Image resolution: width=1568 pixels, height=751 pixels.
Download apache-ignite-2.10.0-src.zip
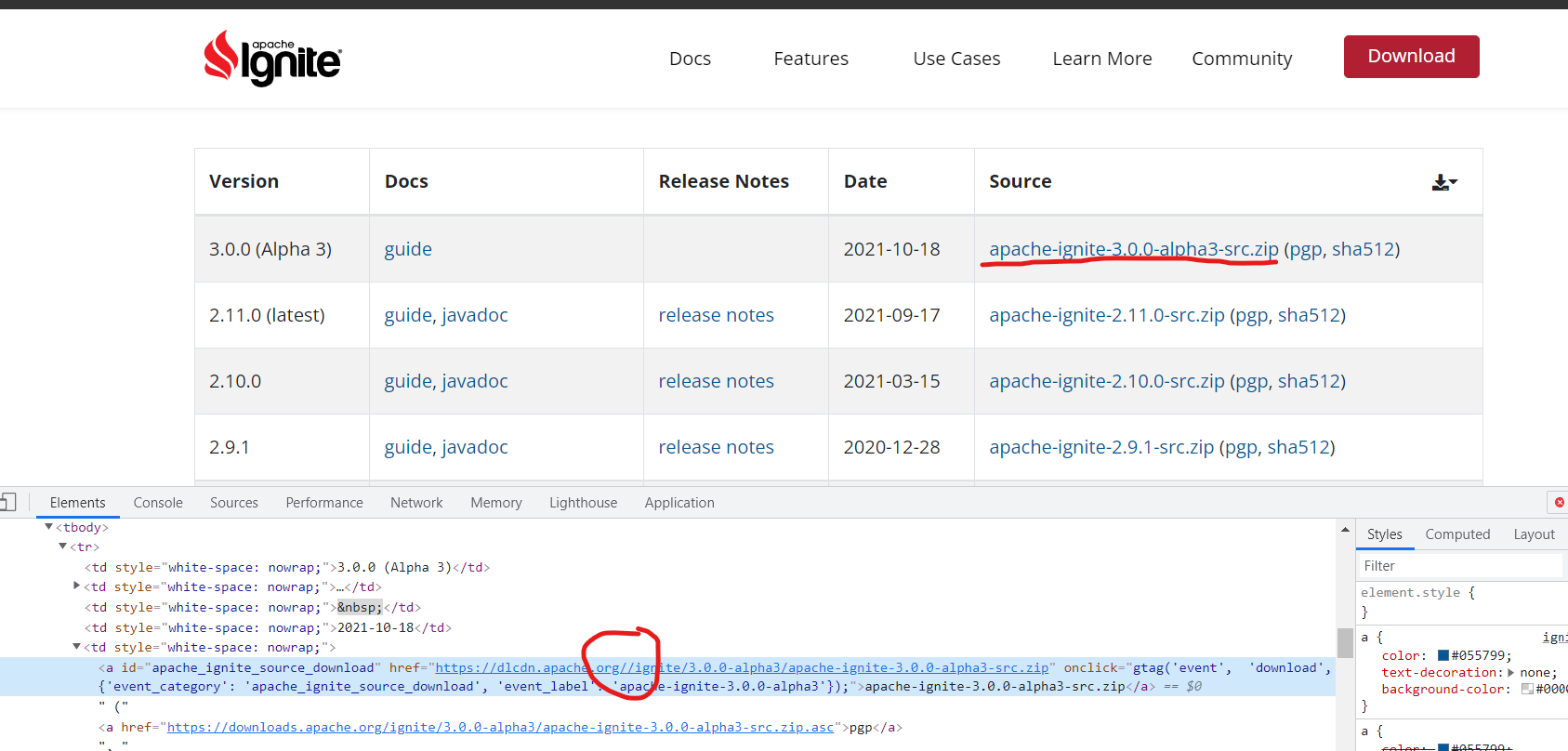[x=1106, y=381]
